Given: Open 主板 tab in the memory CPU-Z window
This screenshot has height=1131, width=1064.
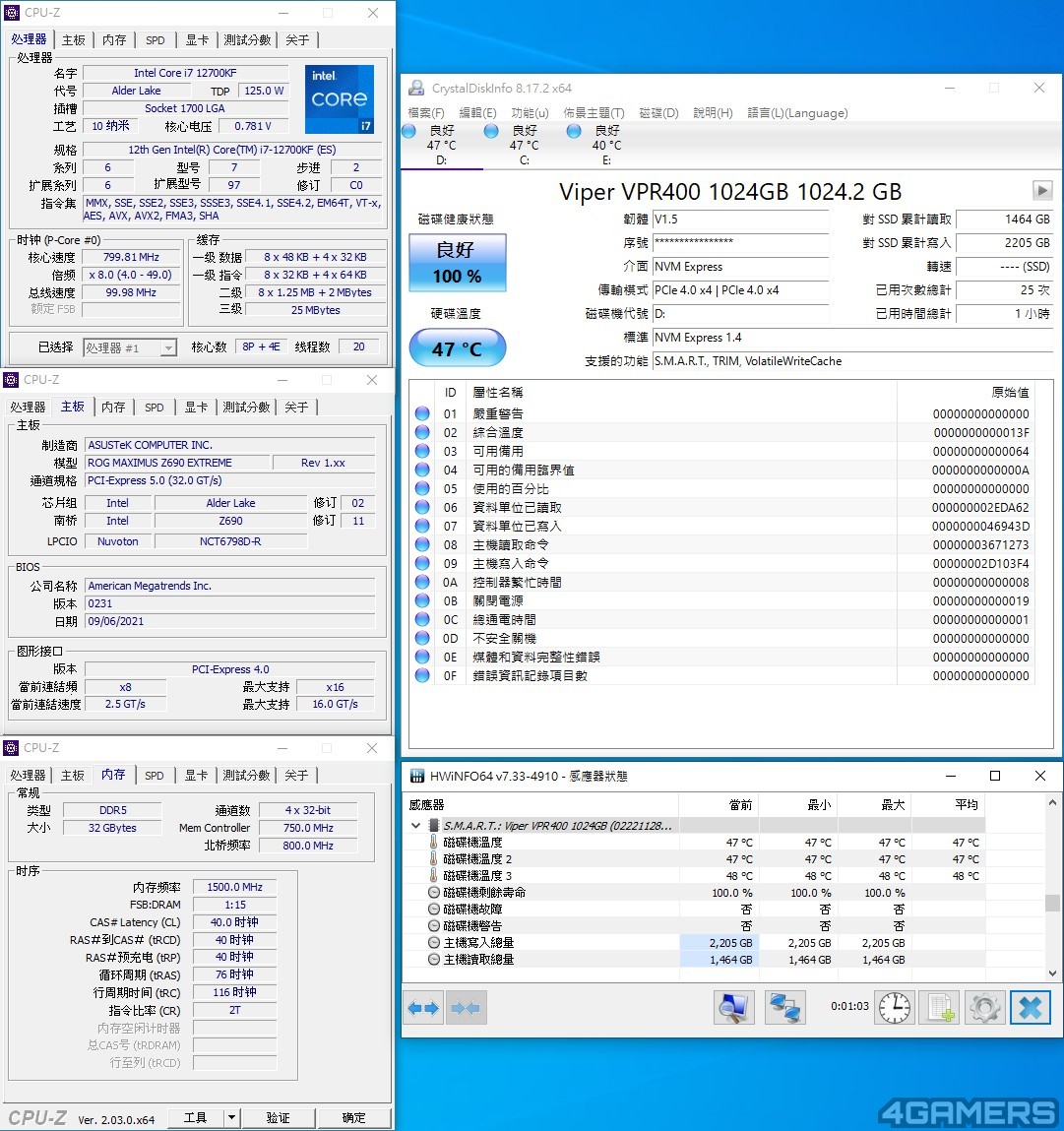Looking at the screenshot, I should pyautogui.click(x=72, y=776).
